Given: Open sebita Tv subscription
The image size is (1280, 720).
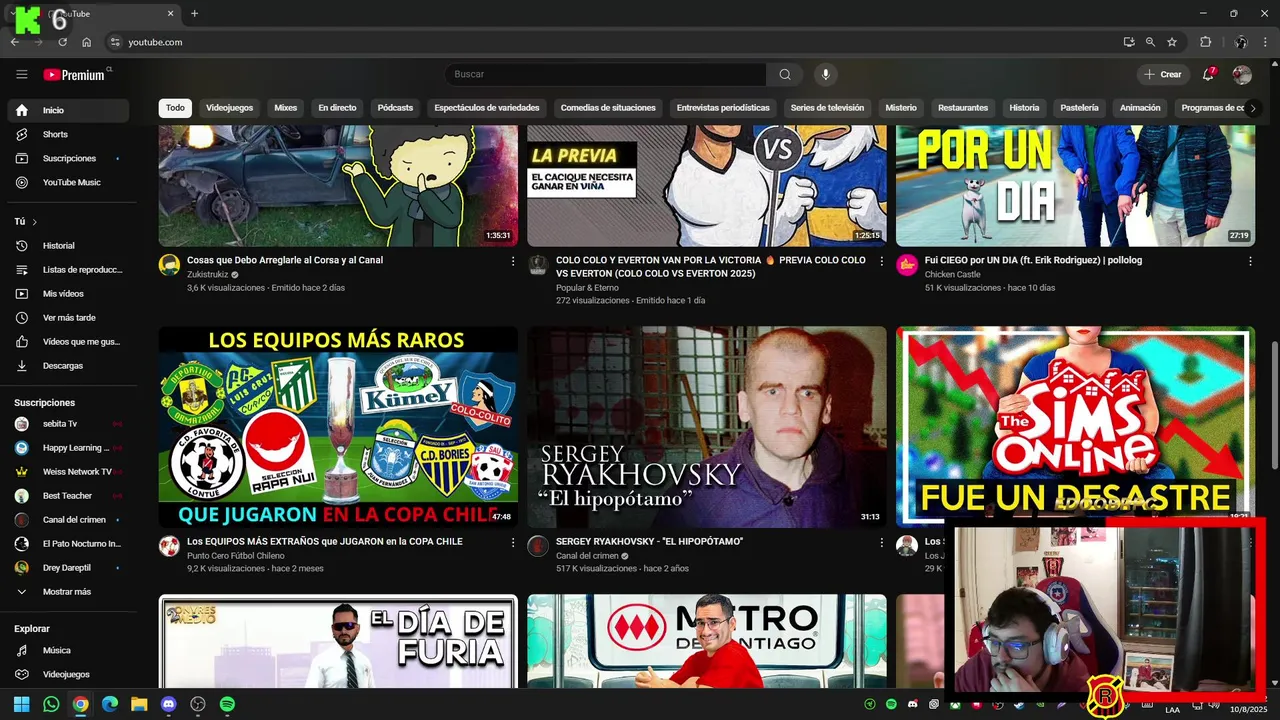Looking at the screenshot, I should [x=68, y=423].
